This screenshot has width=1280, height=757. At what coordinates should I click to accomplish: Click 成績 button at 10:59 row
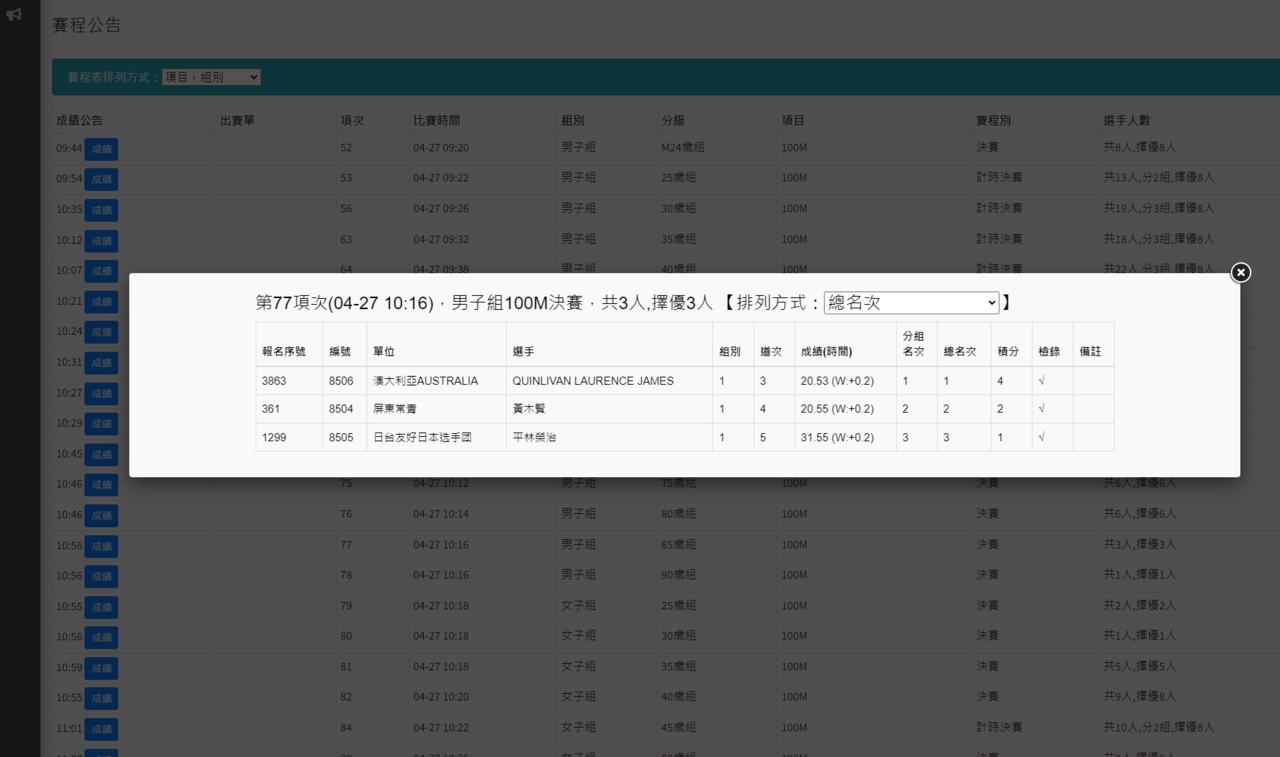tap(101, 668)
